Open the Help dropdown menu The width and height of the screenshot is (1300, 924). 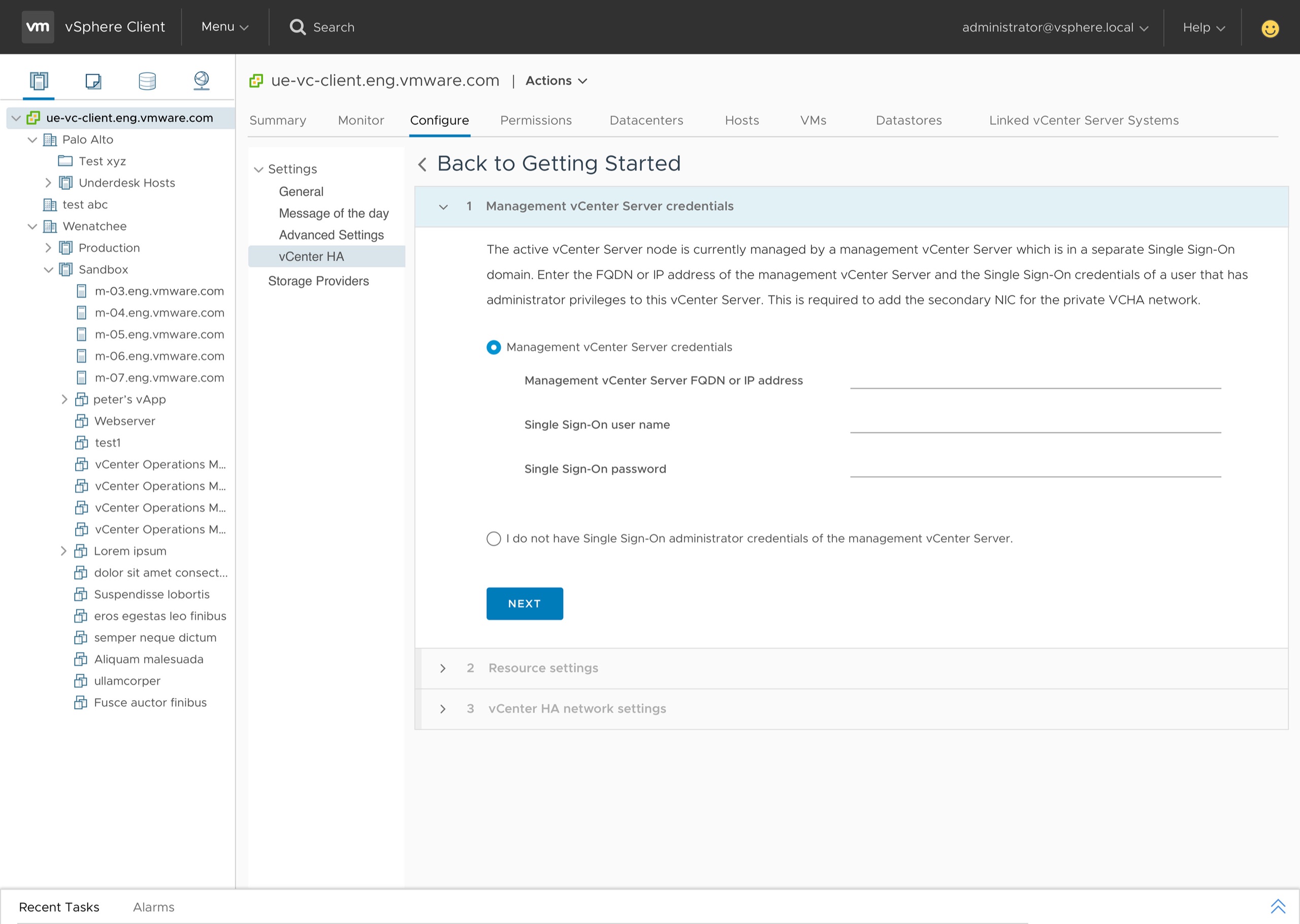1204,27
